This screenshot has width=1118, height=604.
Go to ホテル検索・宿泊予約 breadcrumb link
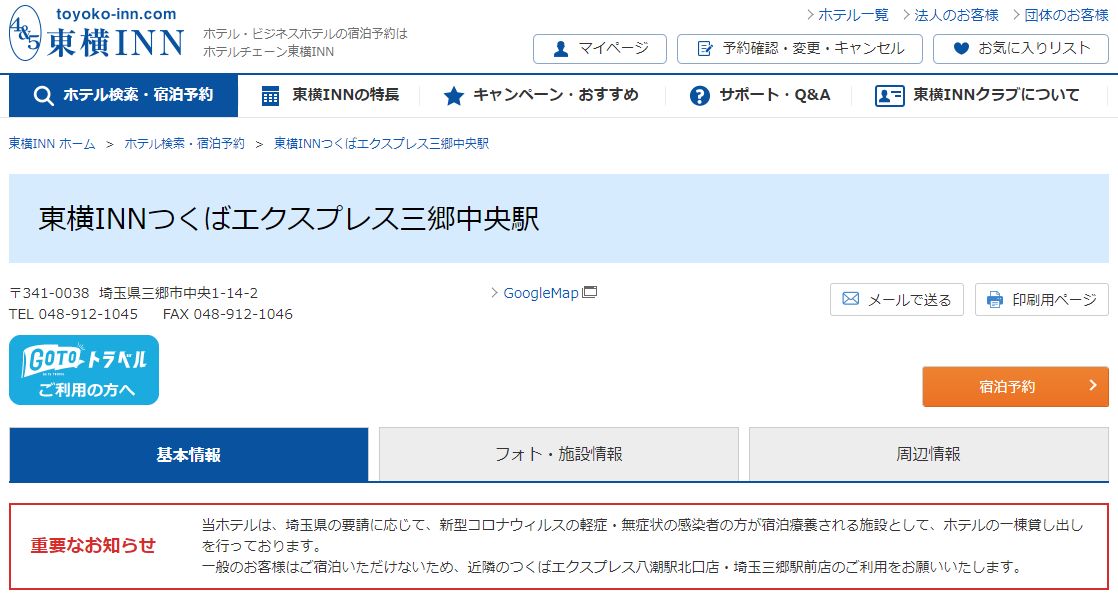coord(185,144)
